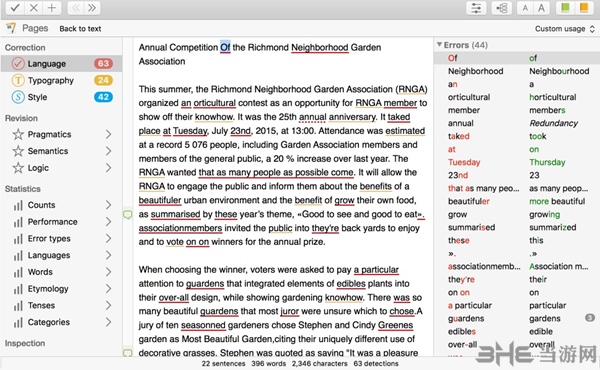The image size is (600, 370).
Task: Click the orange Typography T icon
Action: (18, 80)
